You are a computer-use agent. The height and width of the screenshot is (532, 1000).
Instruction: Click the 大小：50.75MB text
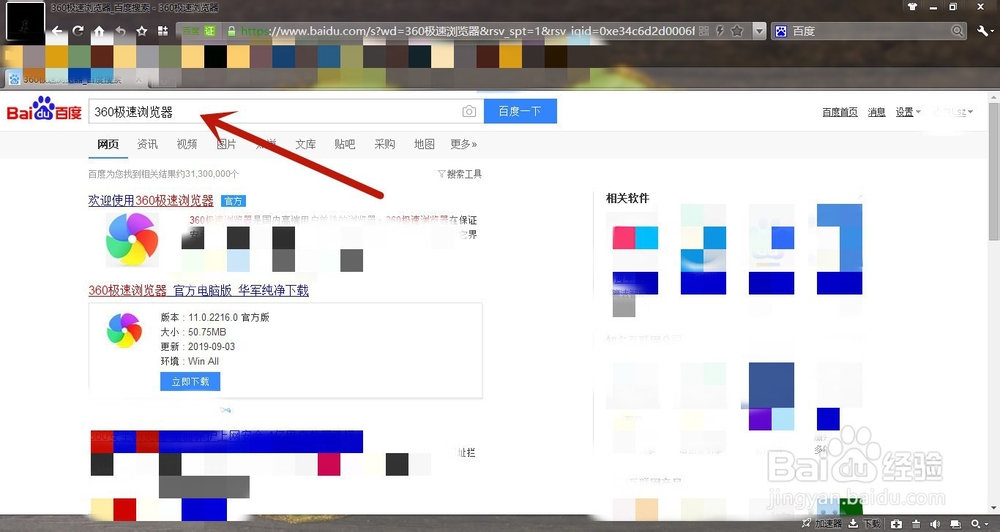[x=193, y=332]
